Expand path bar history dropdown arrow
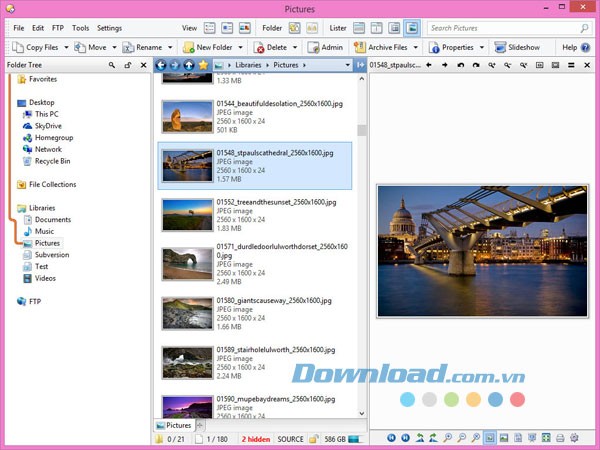The width and height of the screenshot is (600, 450). pyautogui.click(x=347, y=65)
